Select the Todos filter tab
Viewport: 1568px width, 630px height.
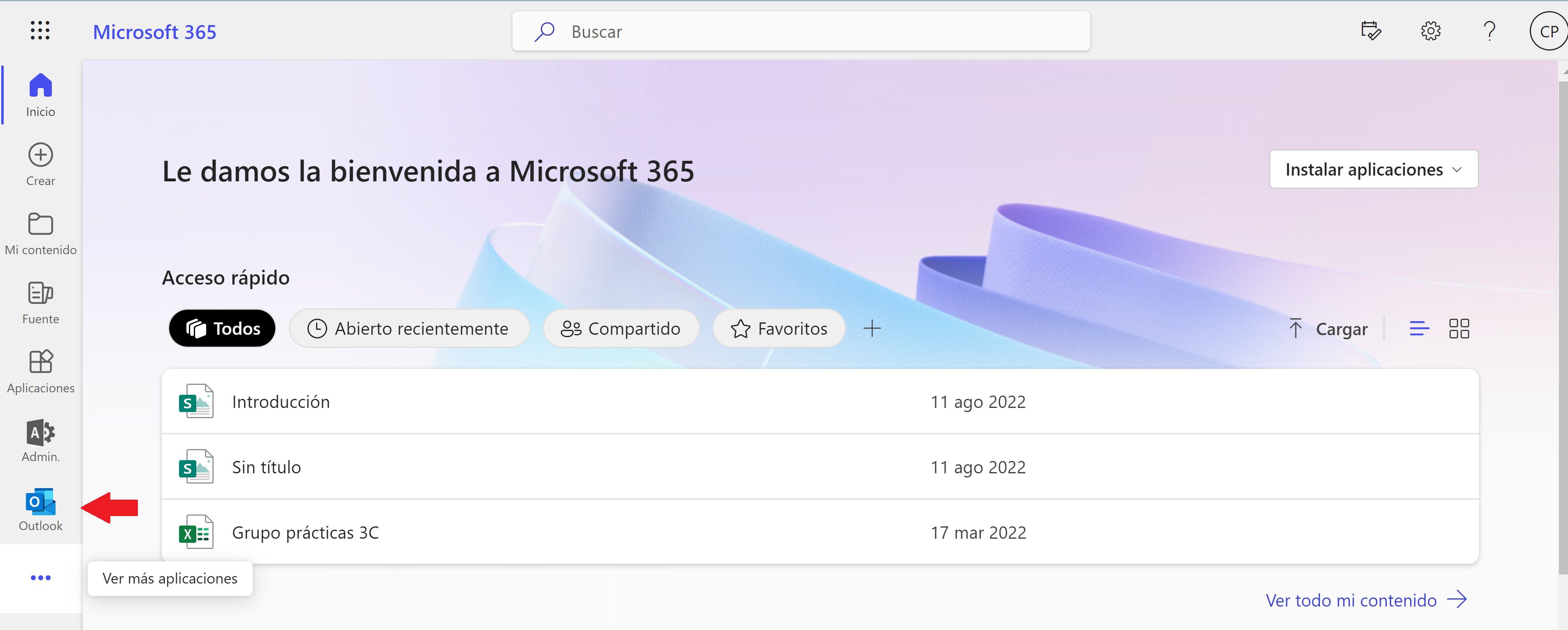222,329
